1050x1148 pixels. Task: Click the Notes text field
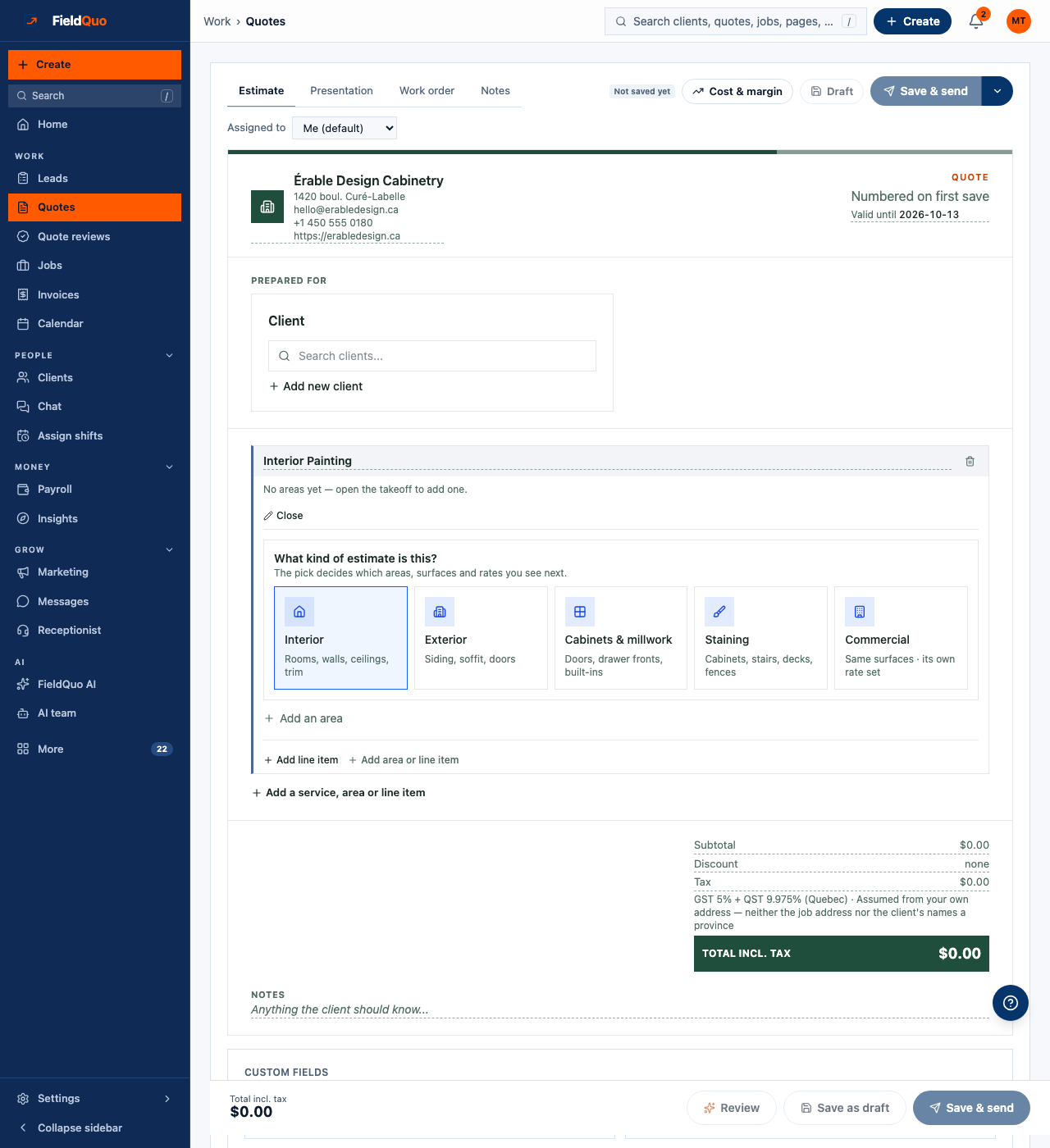click(620, 1010)
